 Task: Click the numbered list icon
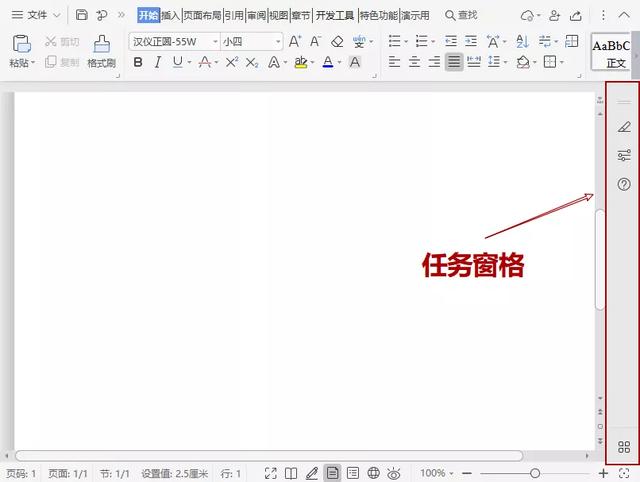[421, 41]
